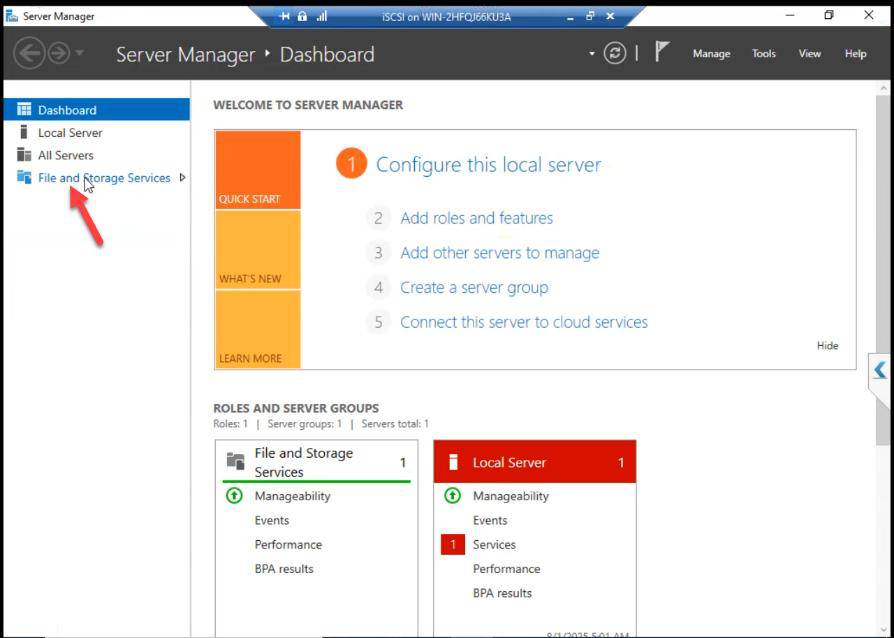Screen dimensions: 894x638
Task: Click the forward navigation arrow
Action: pyautogui.click(x=59, y=54)
